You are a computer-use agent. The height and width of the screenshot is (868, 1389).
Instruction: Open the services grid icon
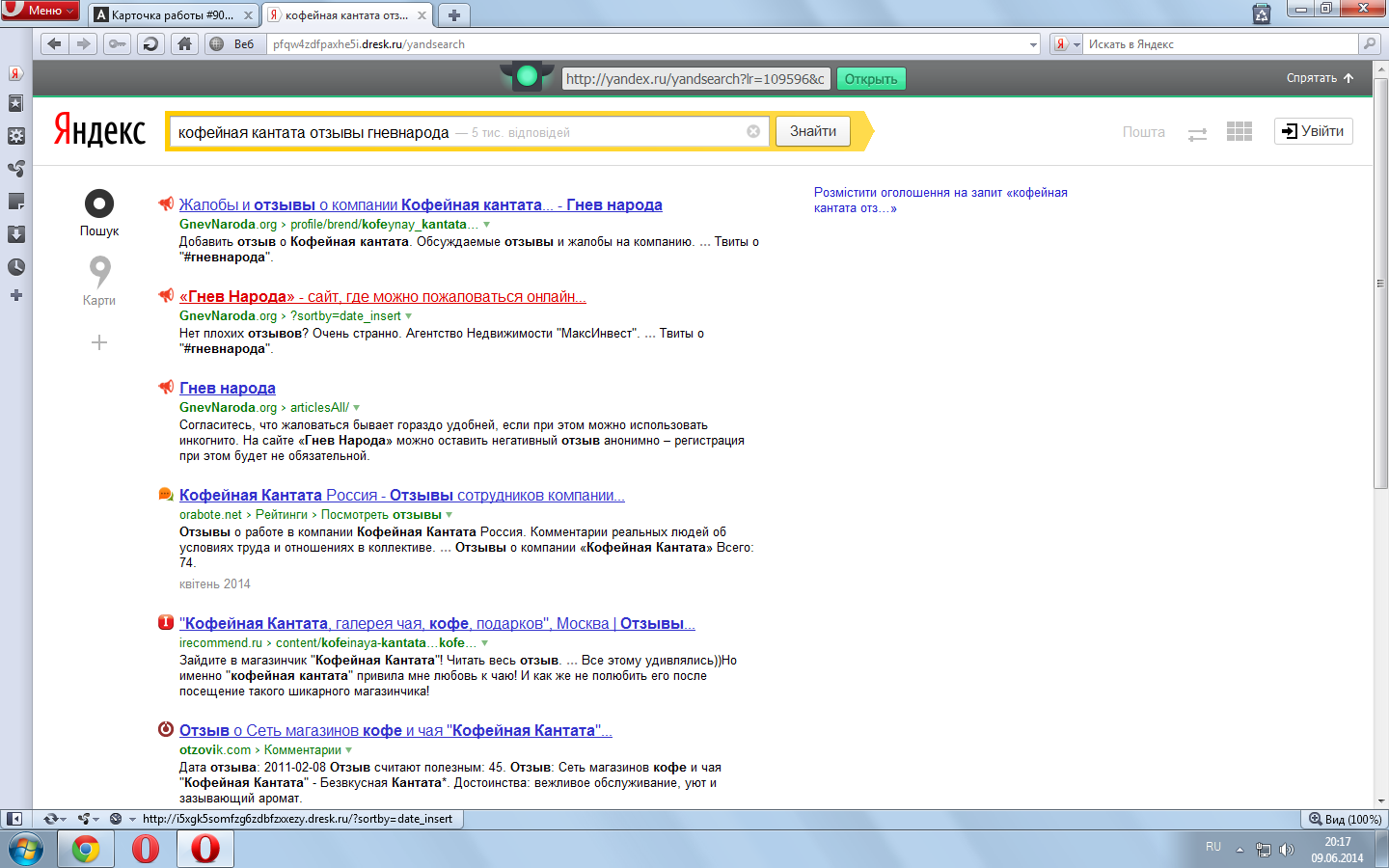(x=1239, y=132)
